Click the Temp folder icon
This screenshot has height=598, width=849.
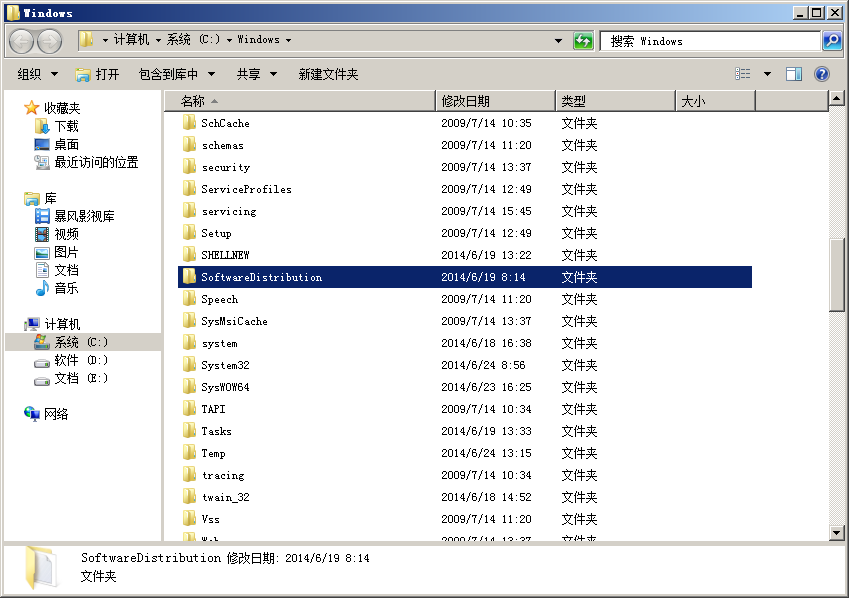tap(189, 453)
